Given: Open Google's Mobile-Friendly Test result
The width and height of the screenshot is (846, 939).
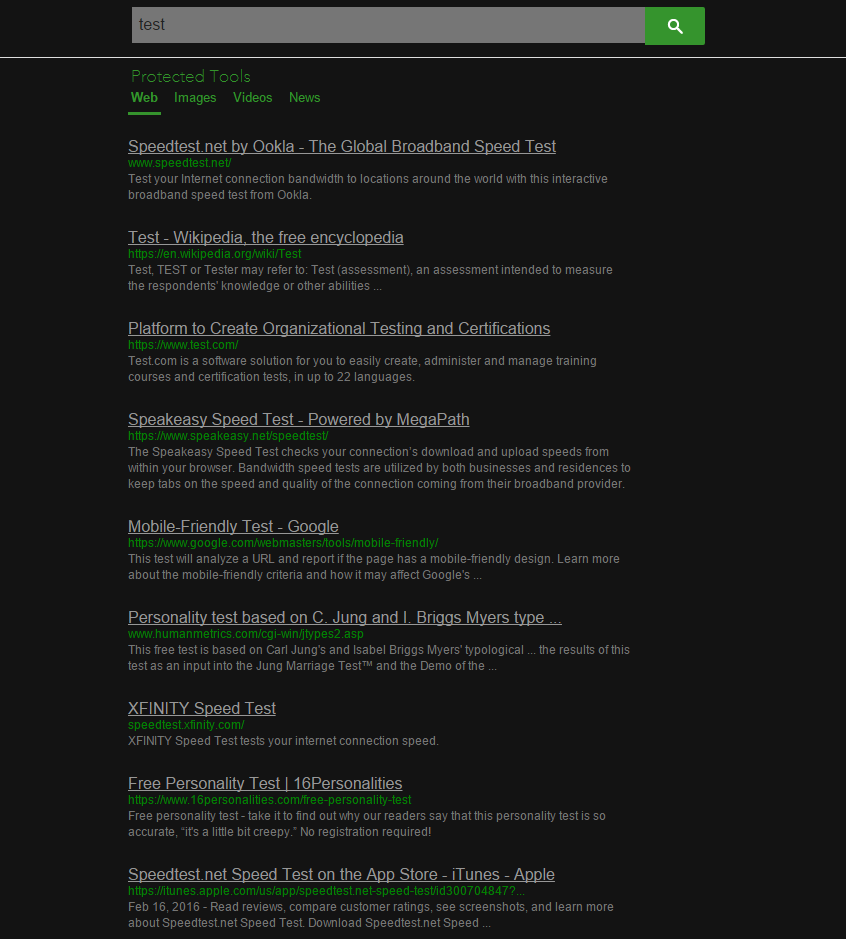Looking at the screenshot, I should 233,526.
